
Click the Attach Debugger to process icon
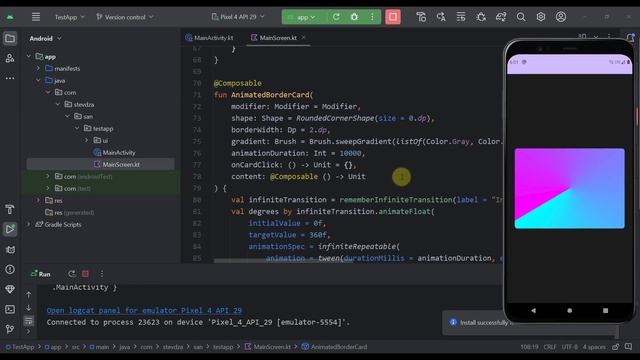click(481, 17)
